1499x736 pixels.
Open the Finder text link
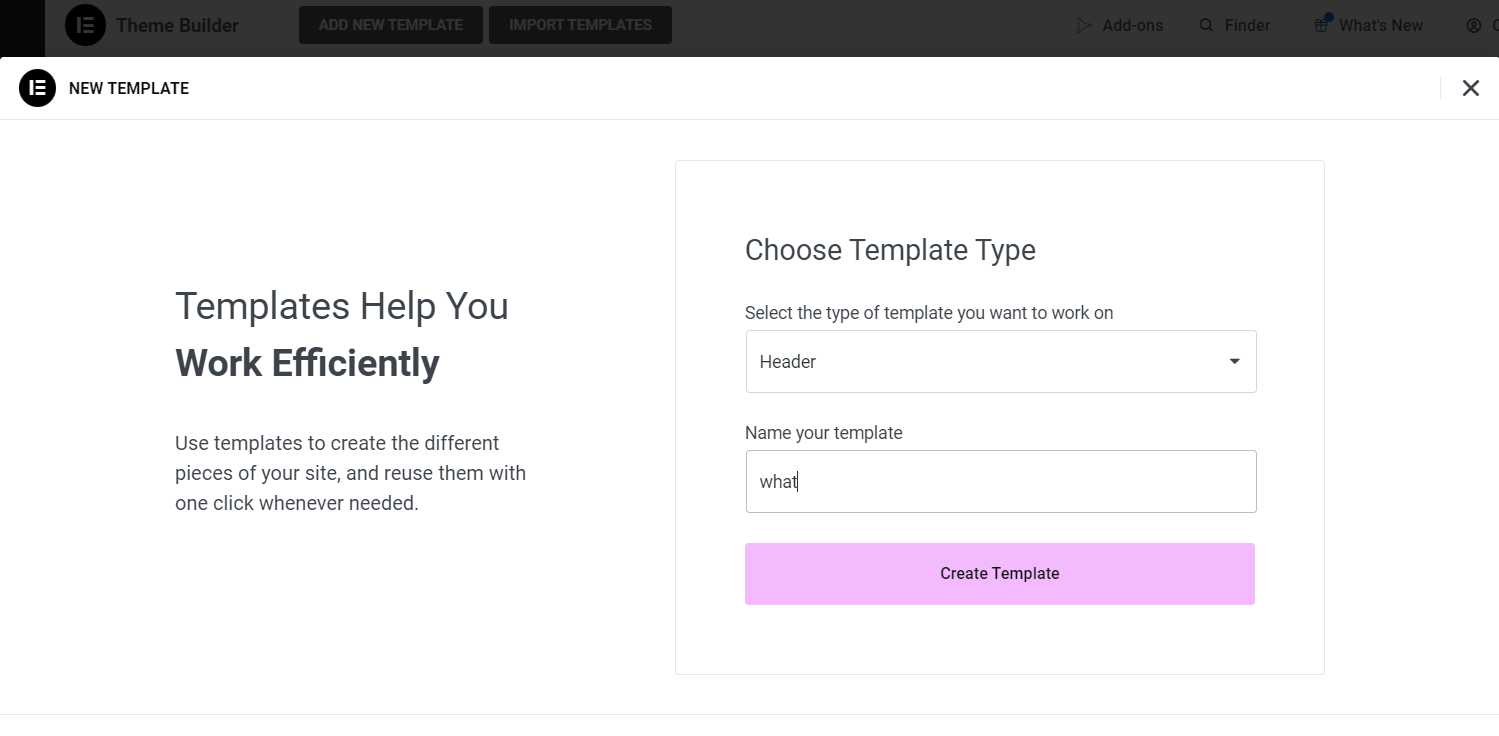point(1247,25)
